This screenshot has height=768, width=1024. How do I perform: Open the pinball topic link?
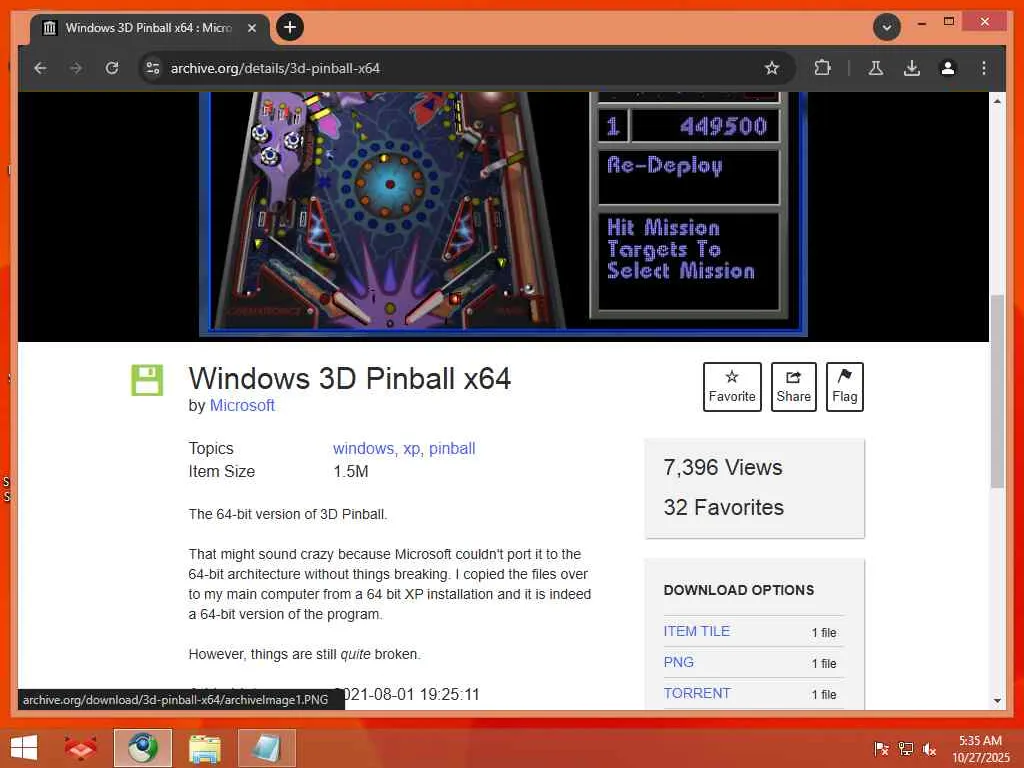coord(452,449)
